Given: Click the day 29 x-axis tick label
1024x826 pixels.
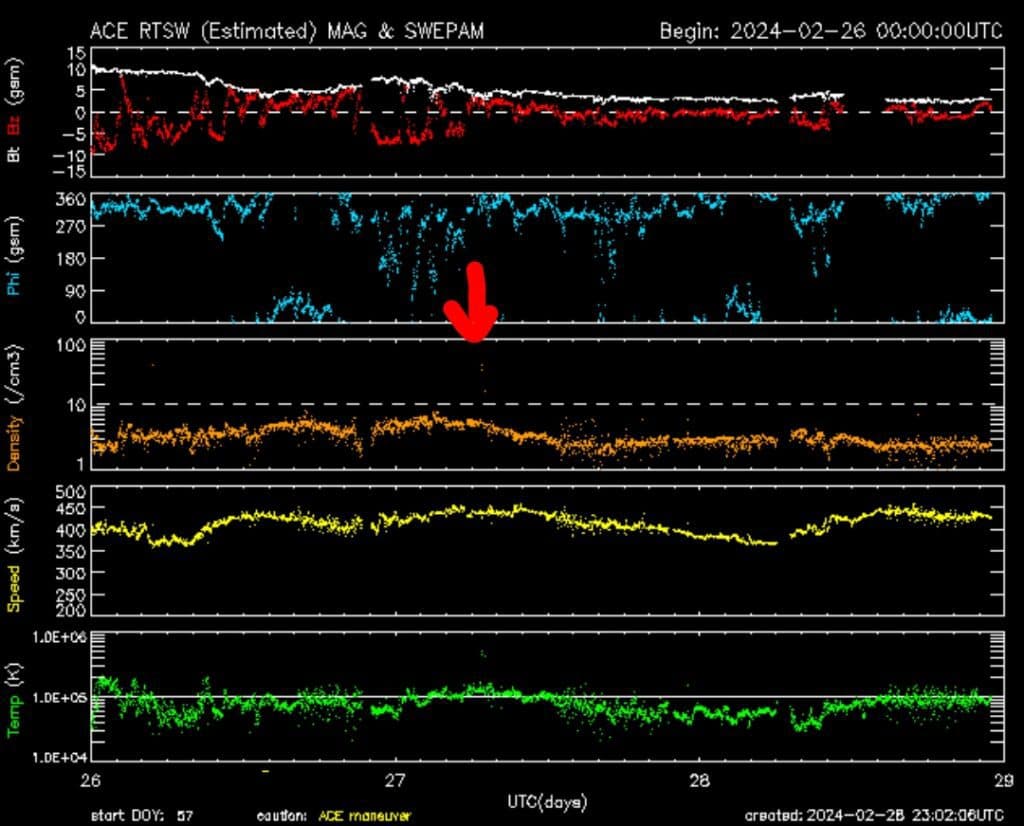Looking at the screenshot, I should [1003, 781].
